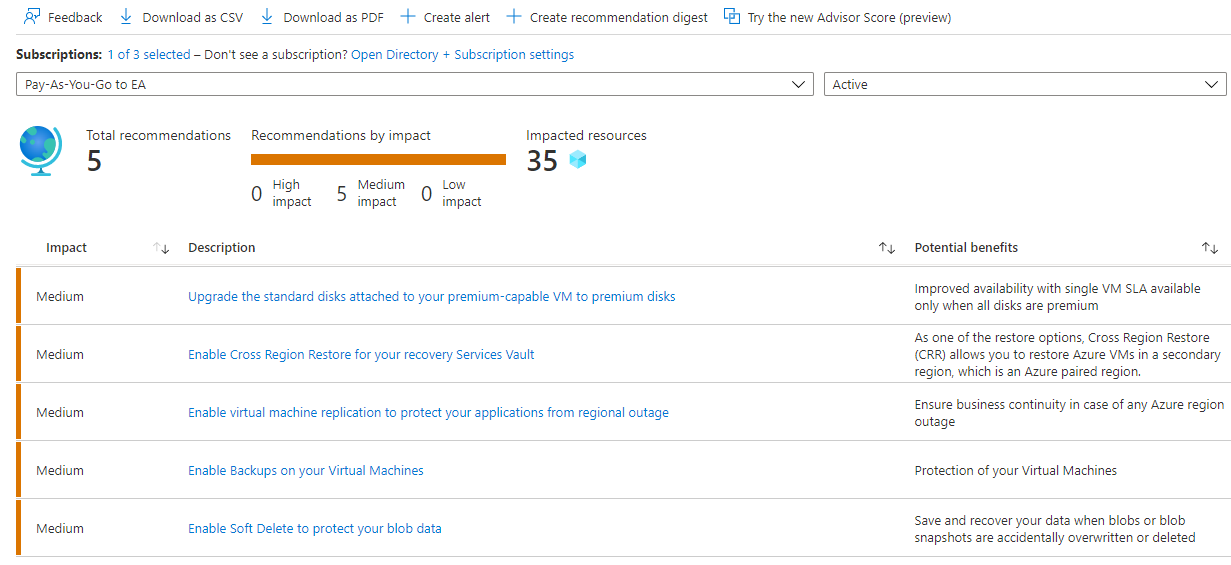Click the Download as PDF arrow icon
The image size is (1231, 565).
pyautogui.click(x=267, y=17)
